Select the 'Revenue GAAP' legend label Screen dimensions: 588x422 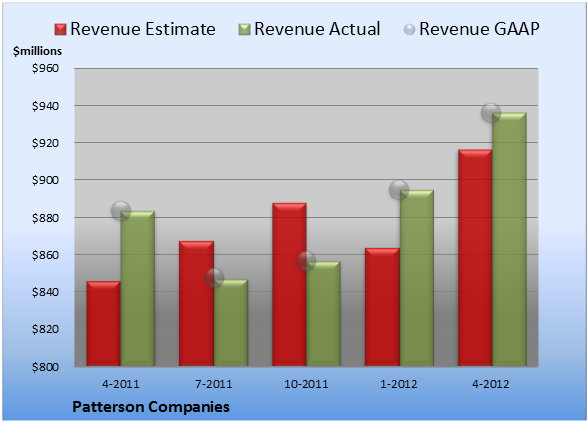click(479, 29)
